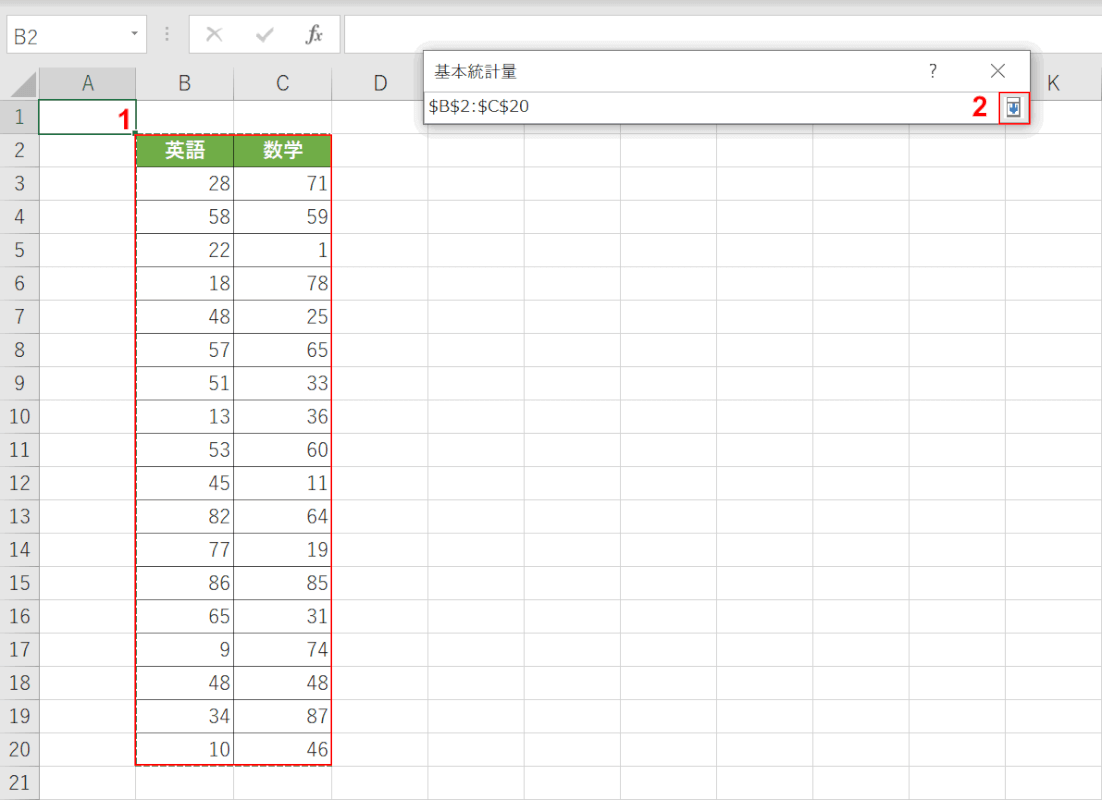Select row 21 header
This screenshot has height=800, width=1102.
coord(20,782)
